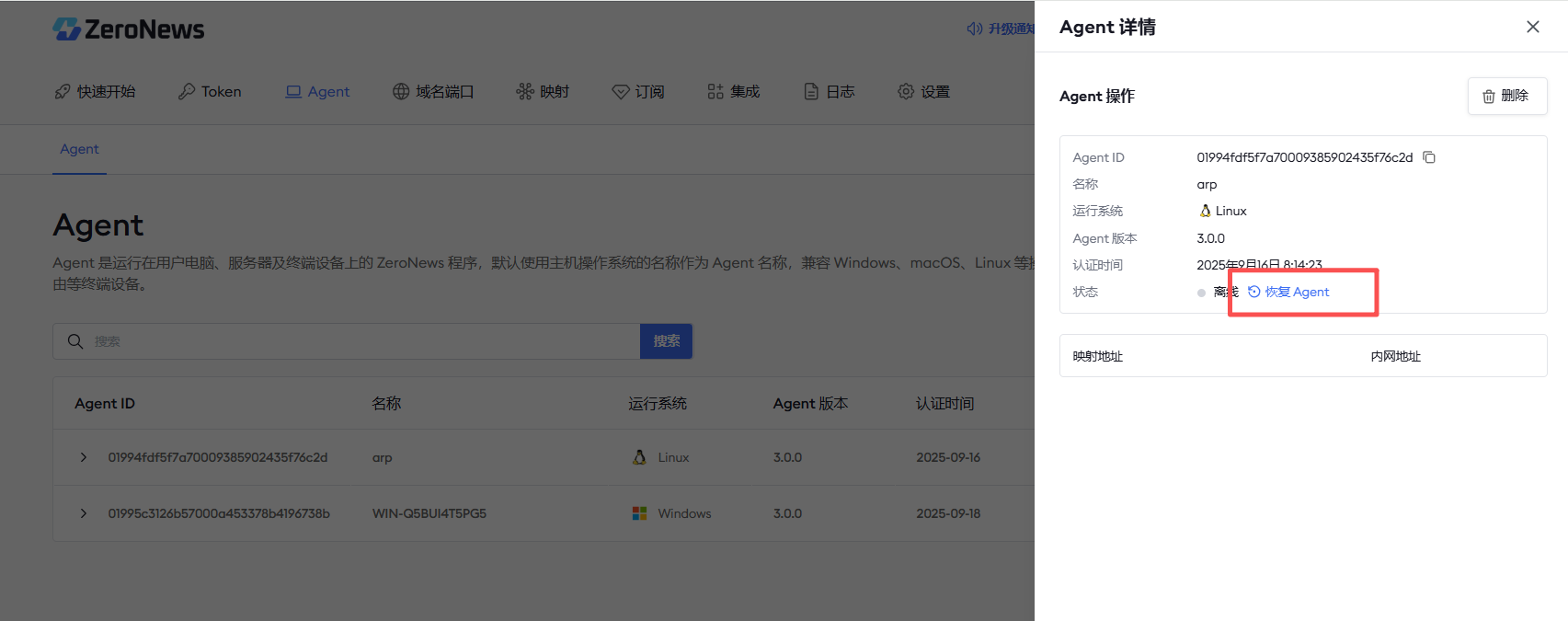Switch to the Agent sub-tab
The image size is (1568, 621).
pyautogui.click(x=79, y=149)
